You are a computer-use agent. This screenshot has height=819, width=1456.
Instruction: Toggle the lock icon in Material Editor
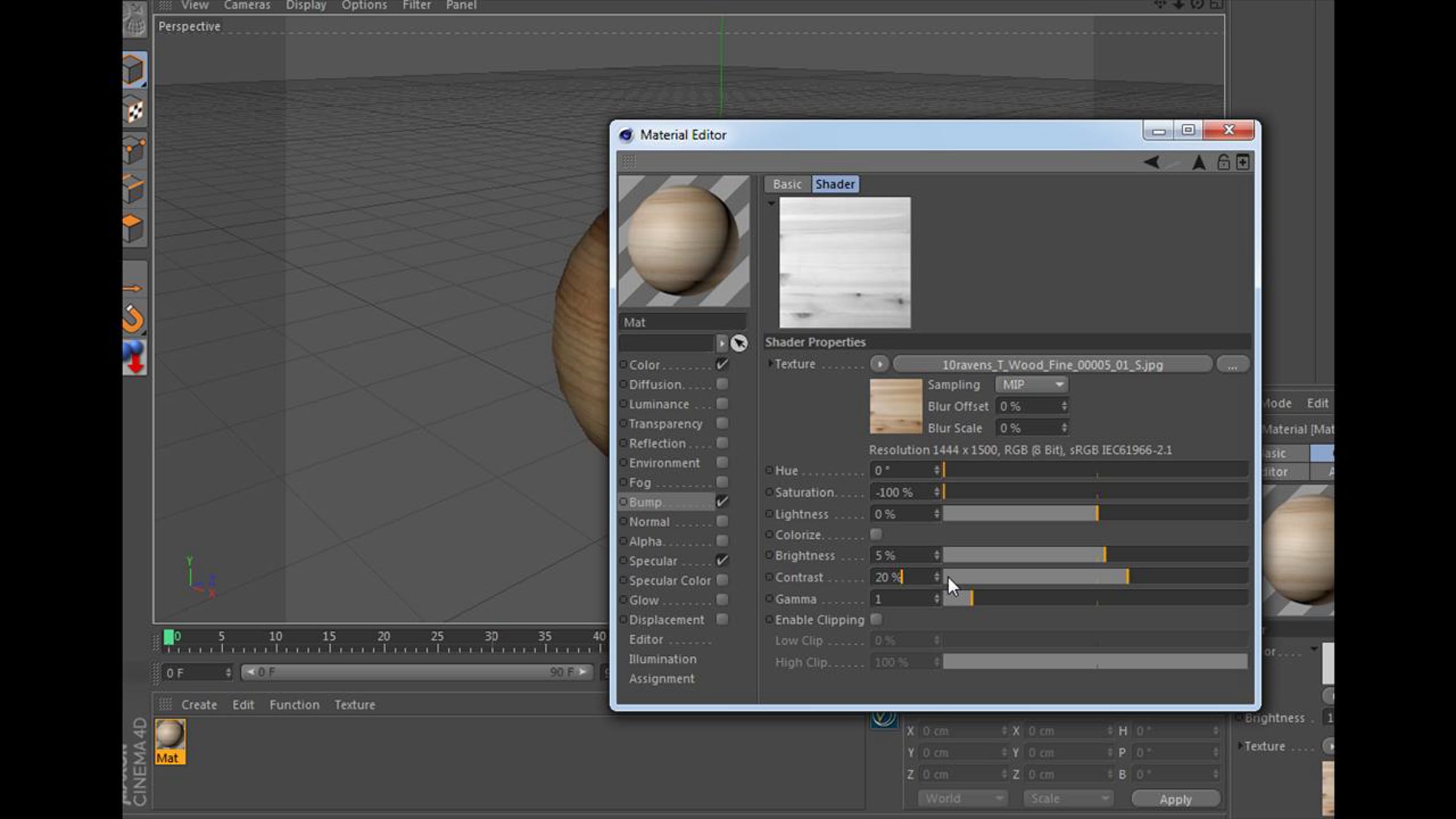point(1223,162)
